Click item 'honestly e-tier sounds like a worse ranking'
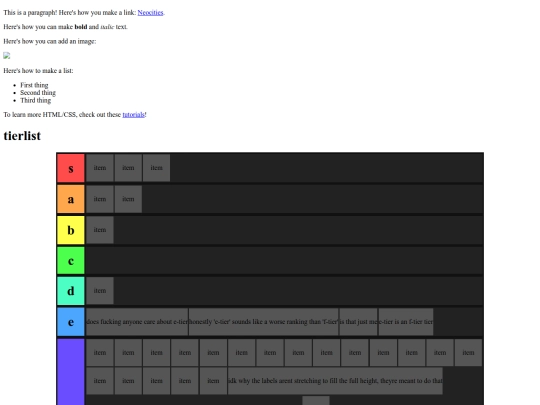The image size is (540, 405). 263,322
